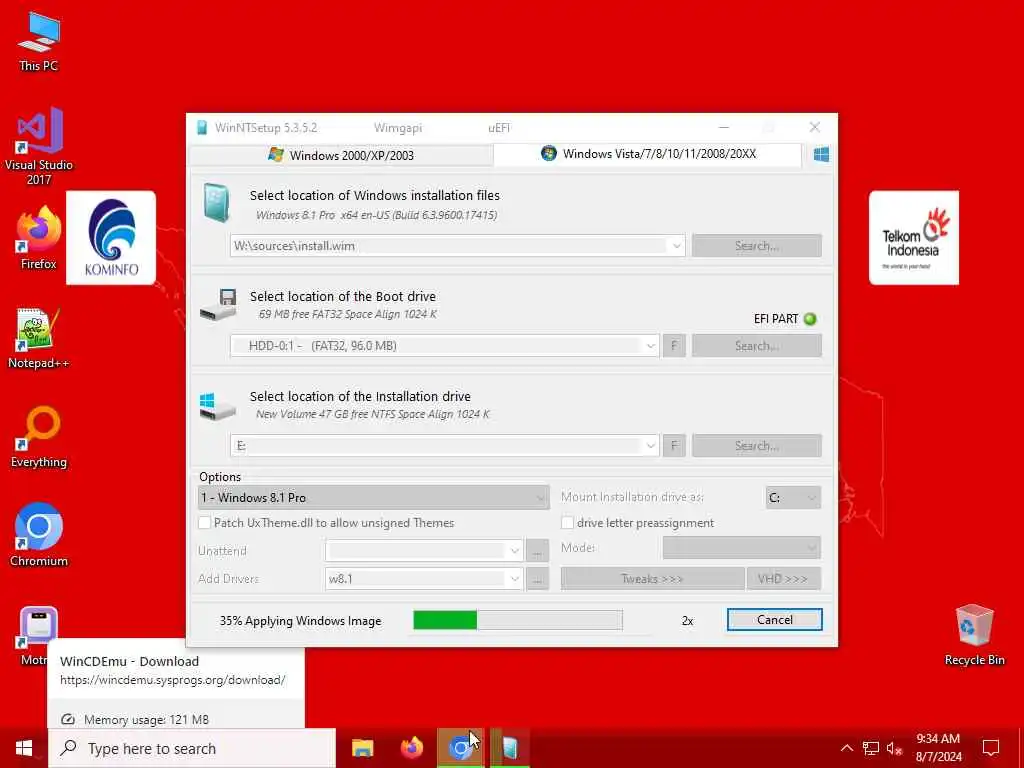Click the Wimgapi title bar label
The width and height of the screenshot is (1024, 768).
click(398, 128)
